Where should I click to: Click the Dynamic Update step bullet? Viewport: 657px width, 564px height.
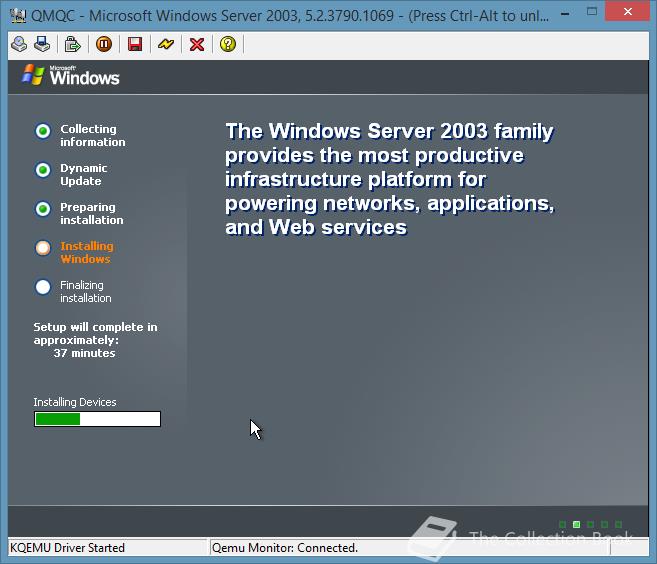coord(43,170)
